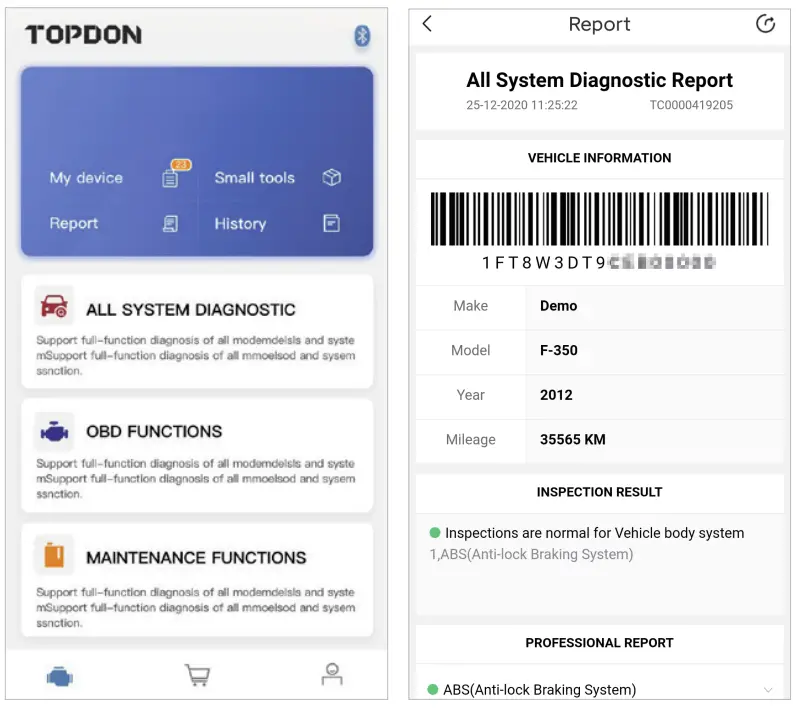This screenshot has height=708, width=797.
Task: Click the orange oil can maintenance icon
Action: click(54, 555)
